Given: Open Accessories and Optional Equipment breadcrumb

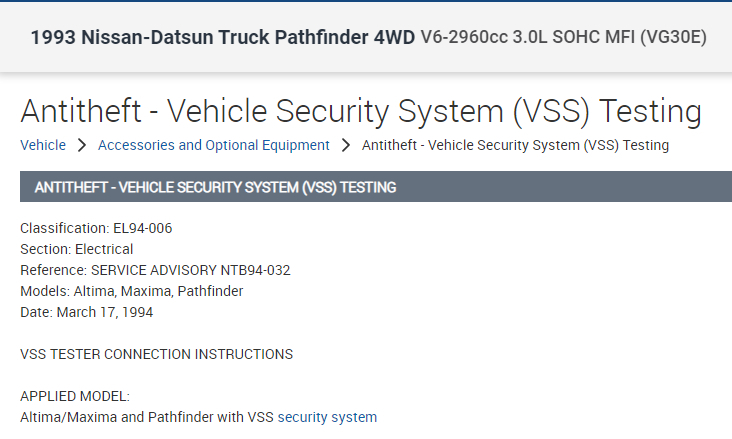Looking at the screenshot, I should tap(213, 145).
